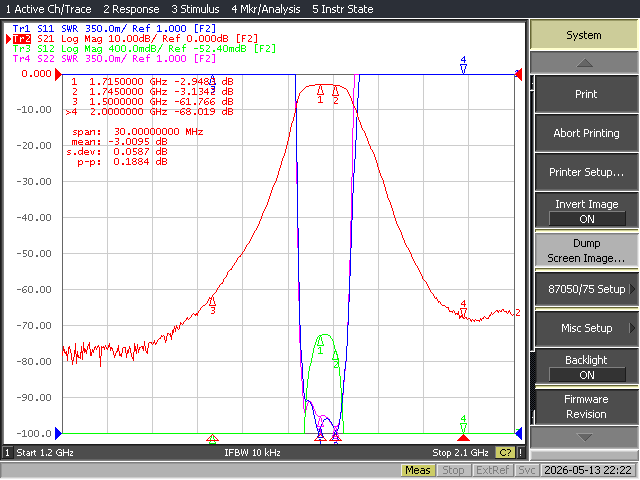Click Meas status indicator
Viewport: 640px width, 480px height.
tap(418, 470)
